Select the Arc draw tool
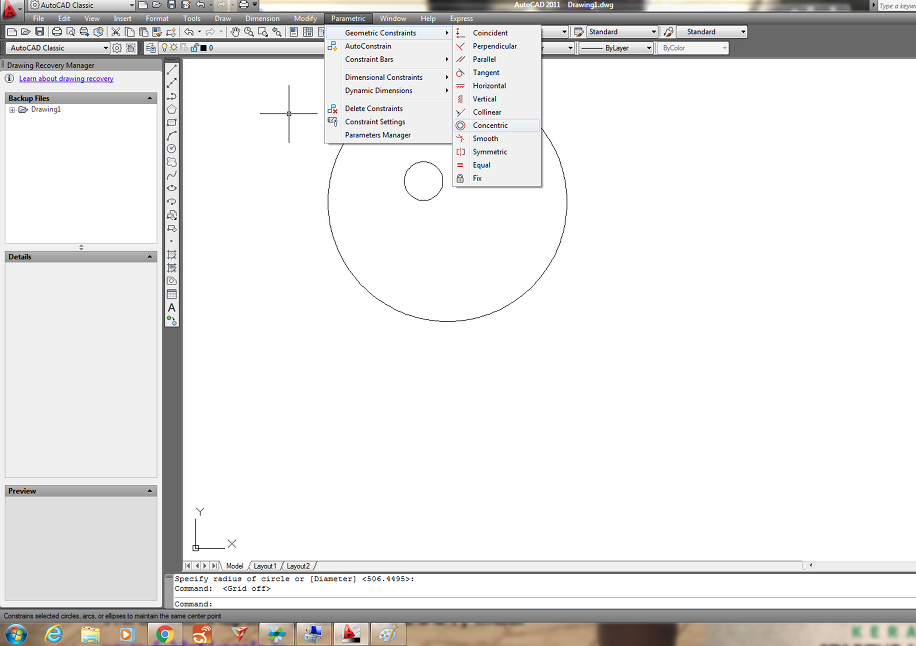This screenshot has height=646, width=916. pyautogui.click(x=172, y=136)
